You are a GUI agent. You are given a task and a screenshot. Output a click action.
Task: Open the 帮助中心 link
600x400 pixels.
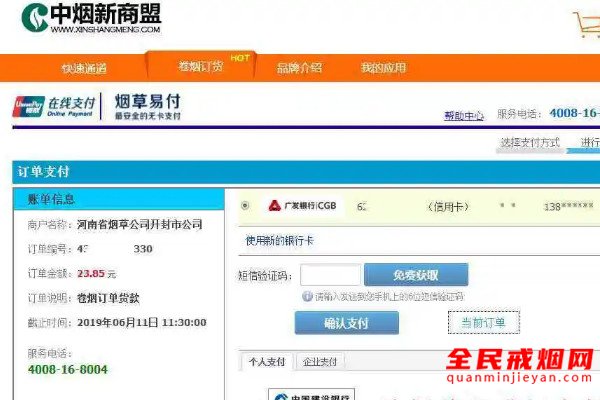click(464, 115)
